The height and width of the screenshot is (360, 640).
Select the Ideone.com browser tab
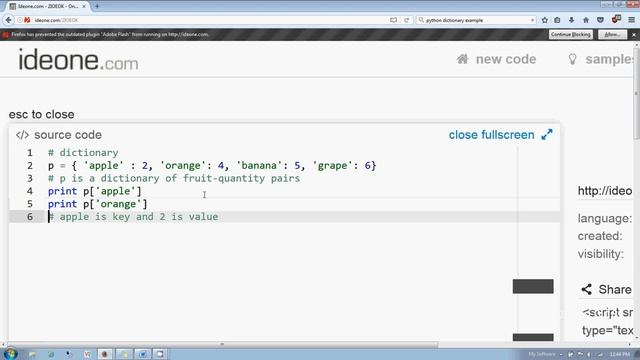tap(48, 6)
